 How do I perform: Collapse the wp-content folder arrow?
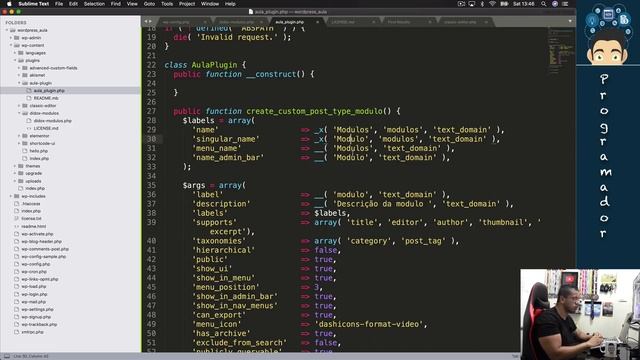coord(11,45)
